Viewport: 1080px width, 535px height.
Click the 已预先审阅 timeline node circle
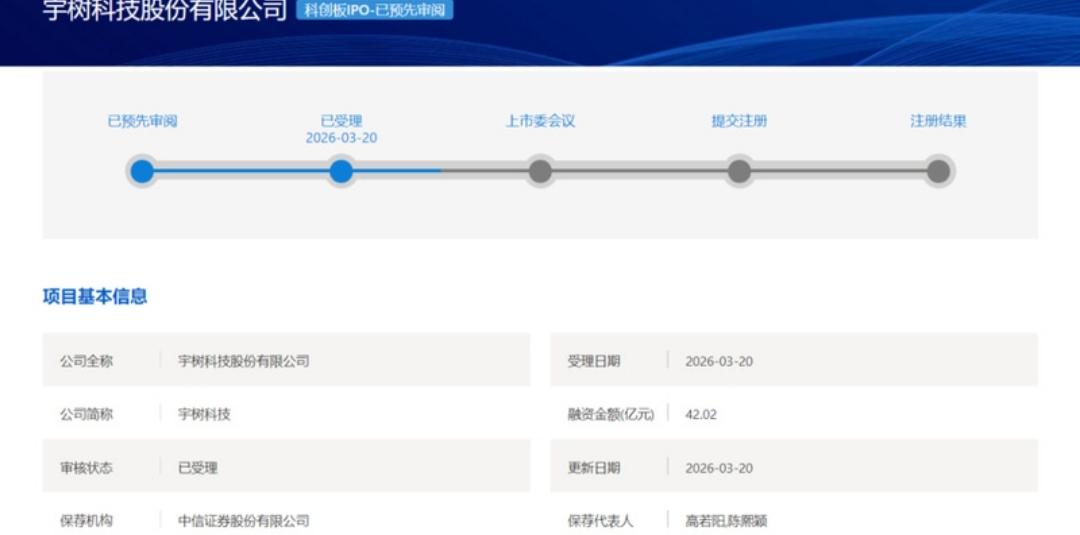tap(142, 171)
